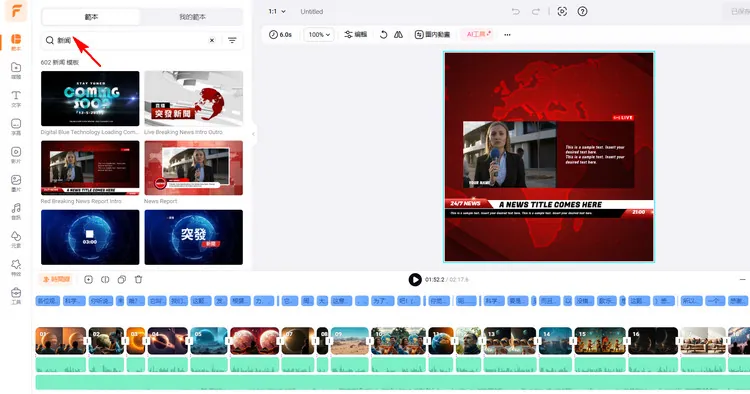
Task: Open the help question mark icon
Action: click(x=582, y=11)
